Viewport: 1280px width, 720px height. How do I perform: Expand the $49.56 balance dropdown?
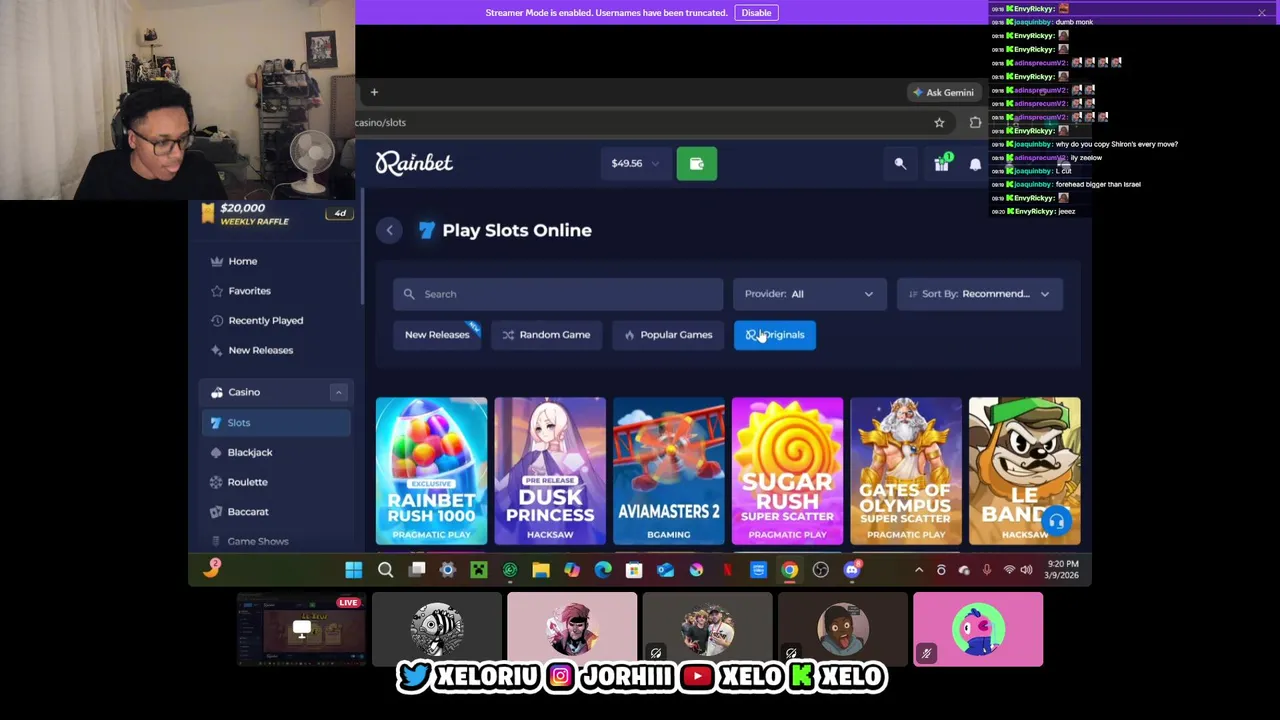[x=635, y=164]
